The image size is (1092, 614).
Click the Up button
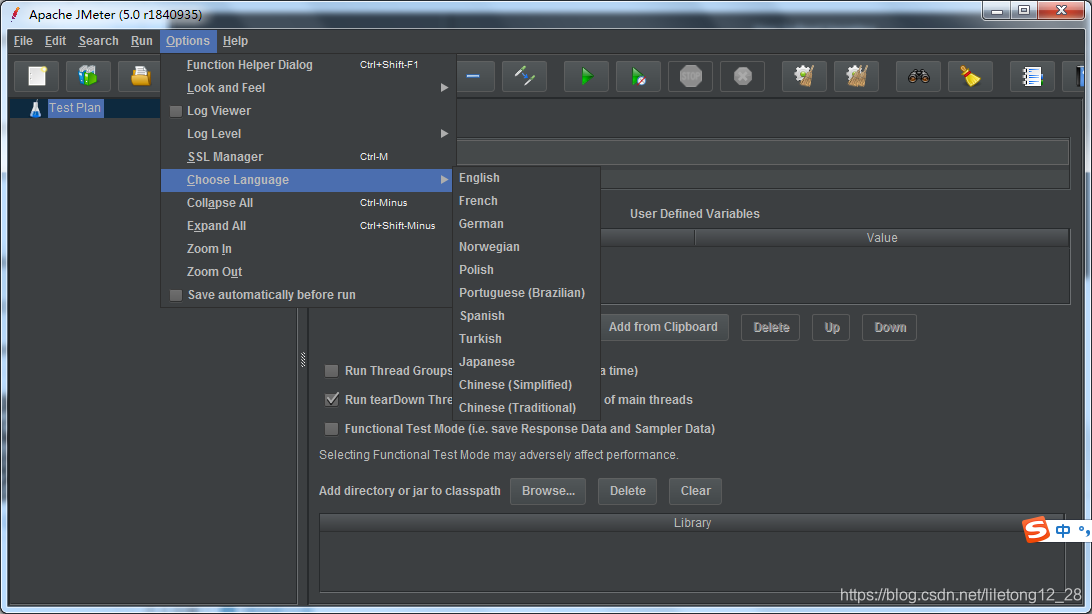[831, 327]
